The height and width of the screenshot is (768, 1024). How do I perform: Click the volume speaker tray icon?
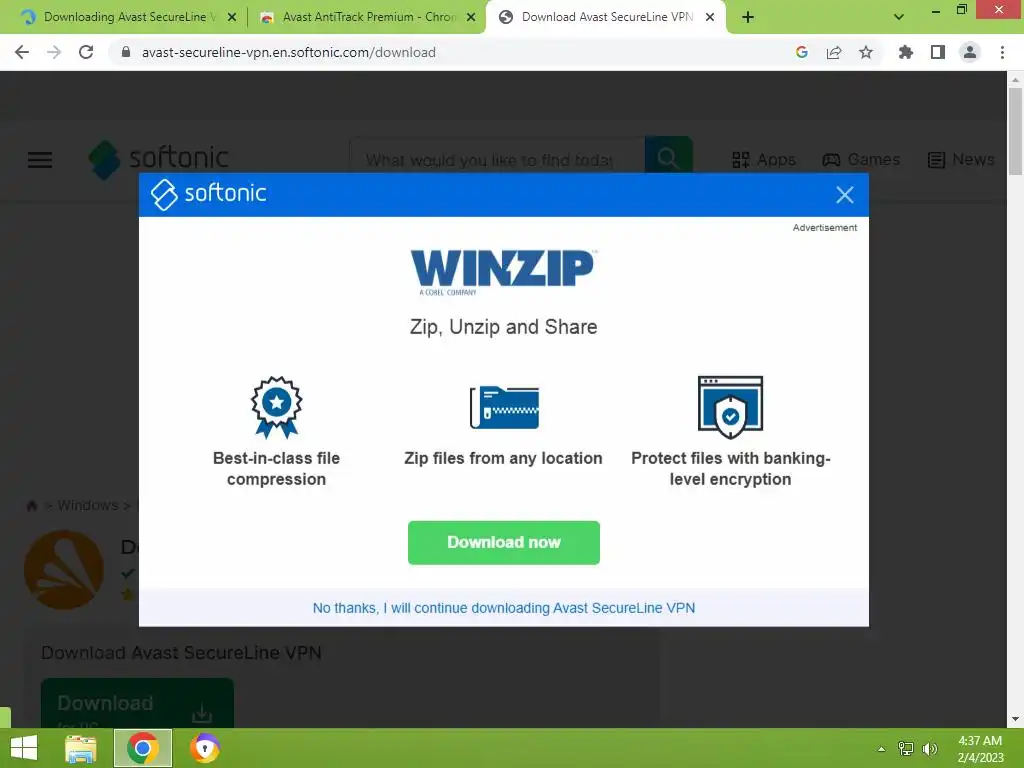(929, 749)
